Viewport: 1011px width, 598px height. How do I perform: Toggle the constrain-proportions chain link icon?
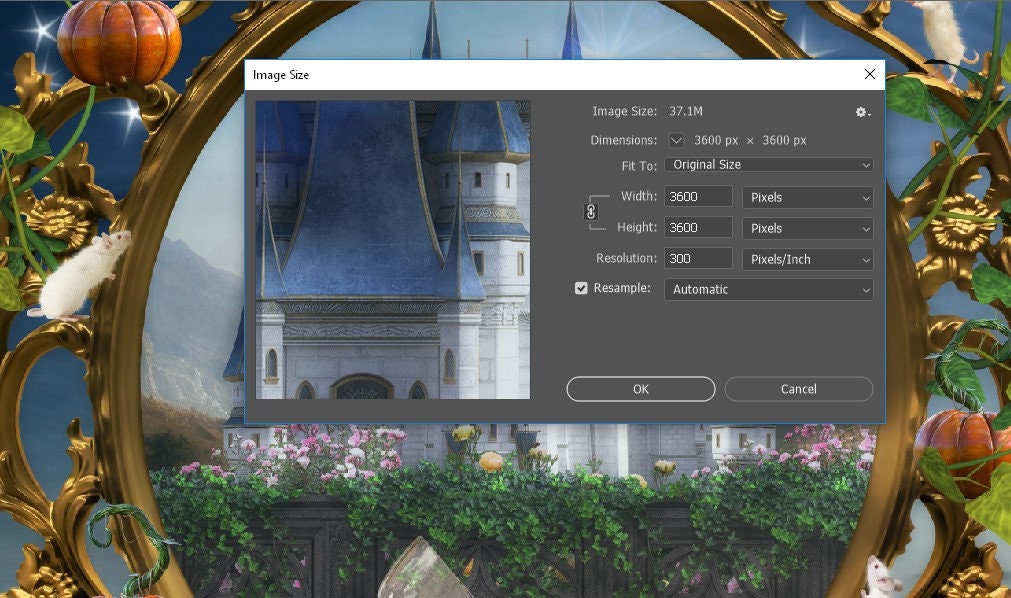pos(590,211)
